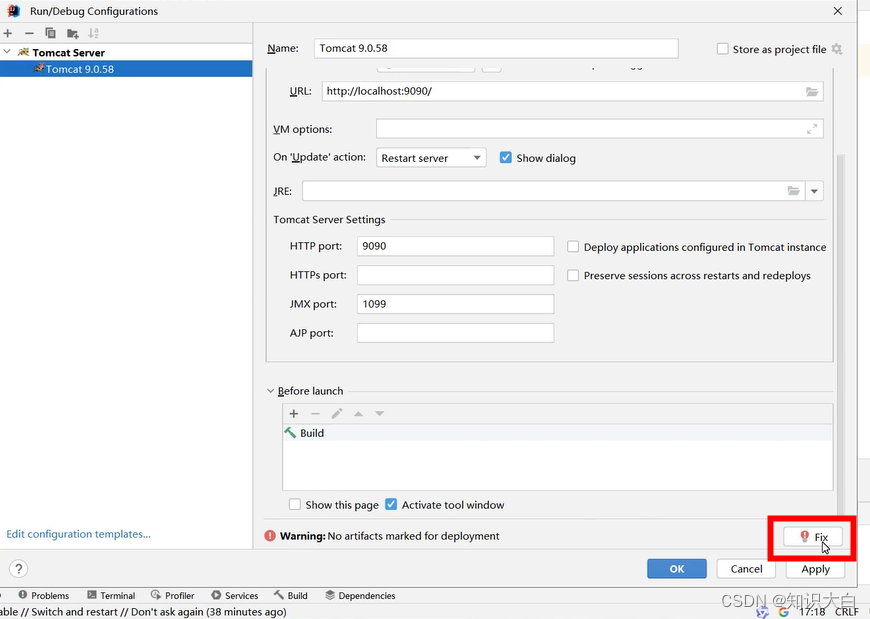Select Tomcat 9.0.58 configuration
The image size is (870, 619).
pos(126,69)
